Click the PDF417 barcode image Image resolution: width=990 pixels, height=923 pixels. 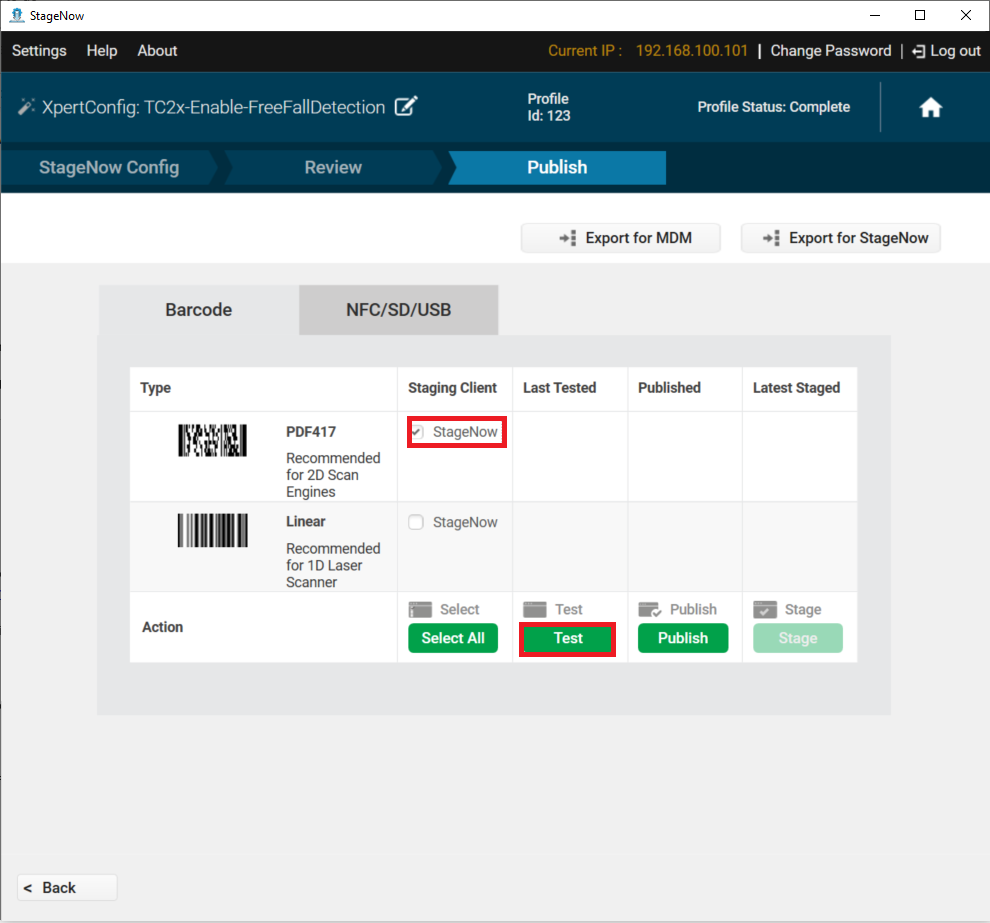click(212, 440)
